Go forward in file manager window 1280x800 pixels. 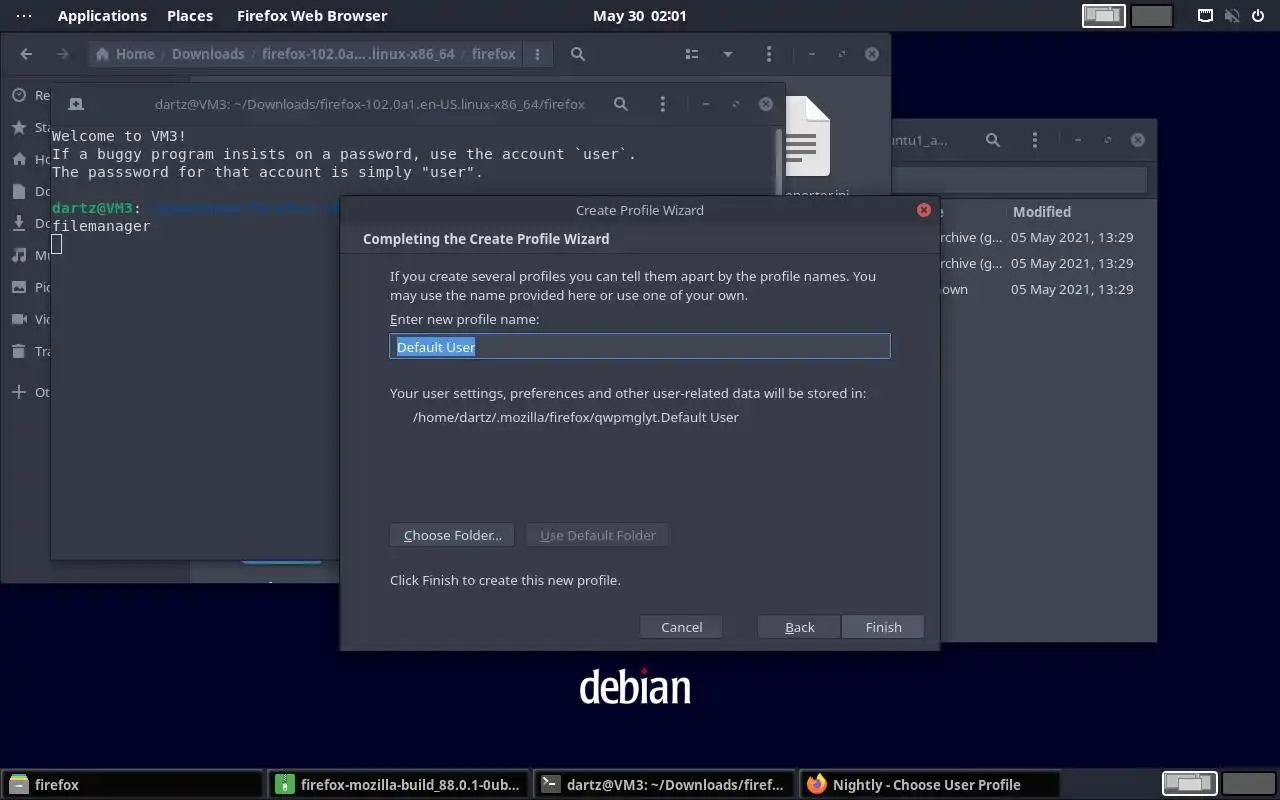click(x=62, y=54)
